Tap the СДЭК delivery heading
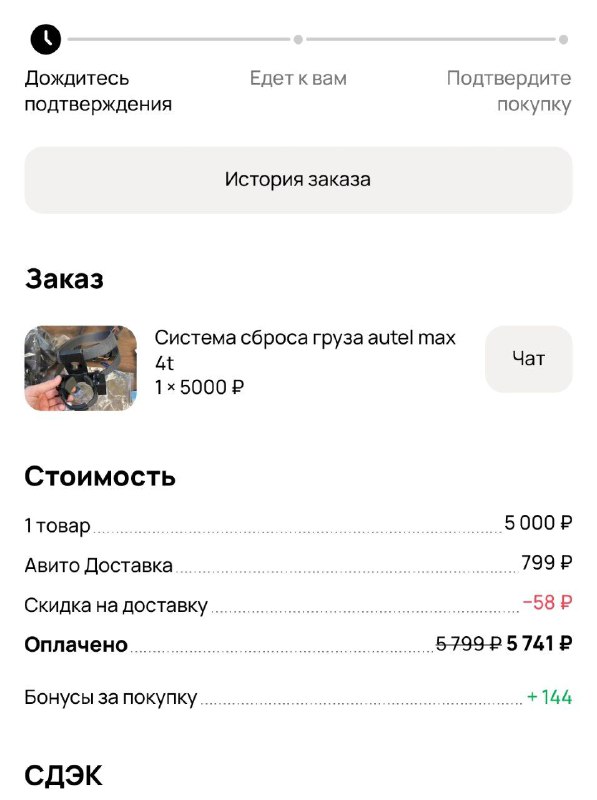 click(x=63, y=776)
